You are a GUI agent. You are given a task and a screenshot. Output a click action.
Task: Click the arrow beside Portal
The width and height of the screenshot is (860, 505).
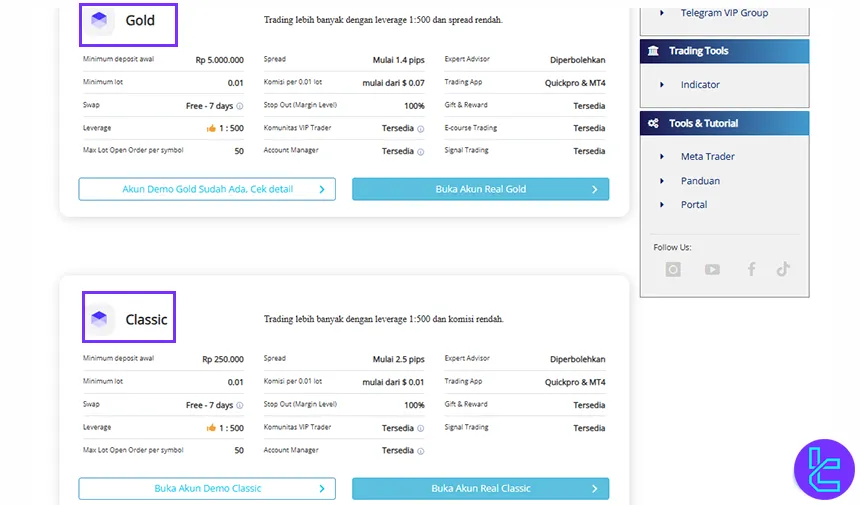[x=662, y=205]
